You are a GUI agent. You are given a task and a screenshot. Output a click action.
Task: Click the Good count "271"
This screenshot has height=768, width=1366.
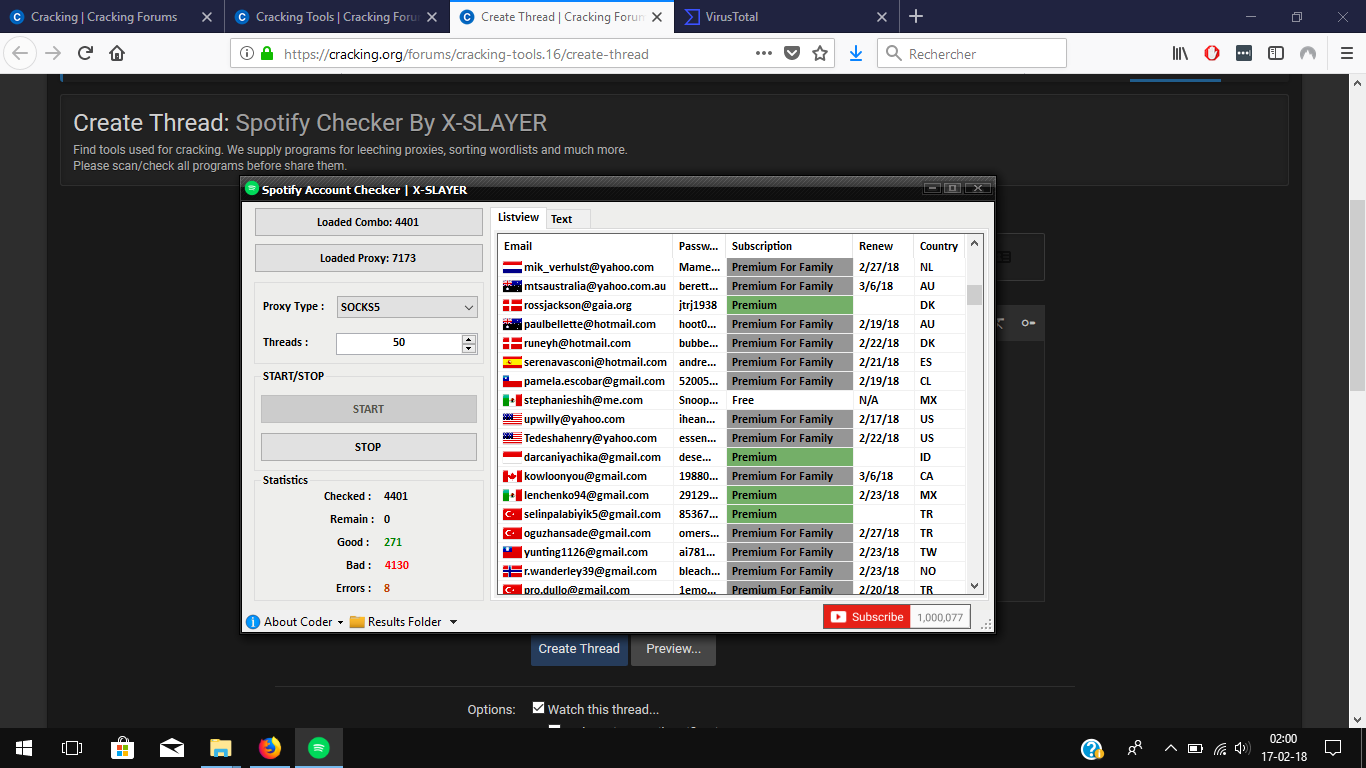pyautogui.click(x=393, y=542)
